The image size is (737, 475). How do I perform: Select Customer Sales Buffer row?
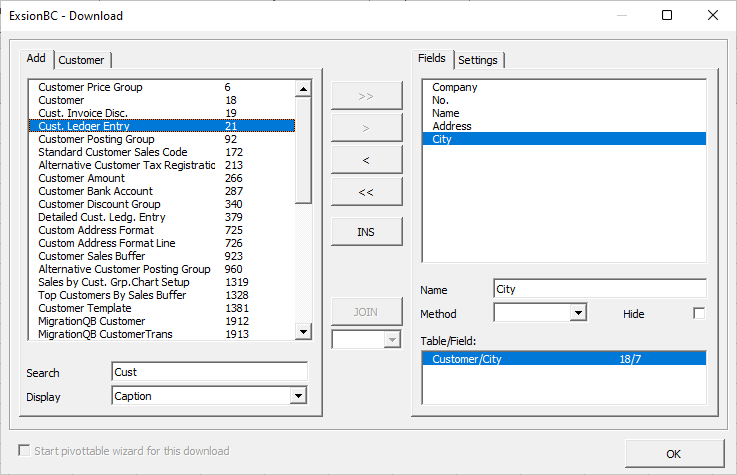coord(162,256)
